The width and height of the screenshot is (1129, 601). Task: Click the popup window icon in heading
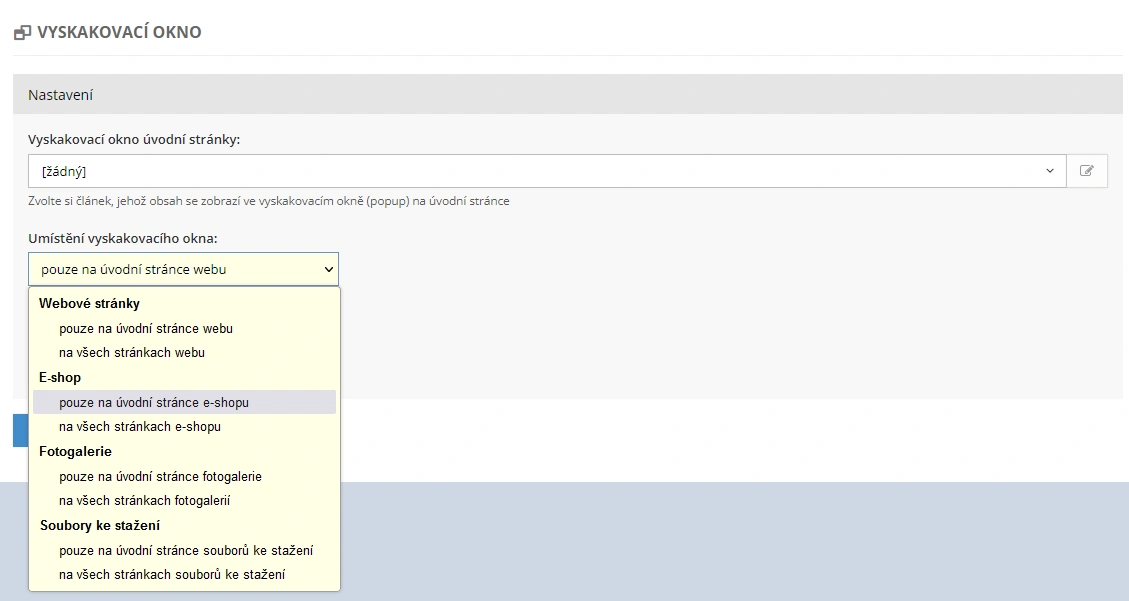pos(22,33)
